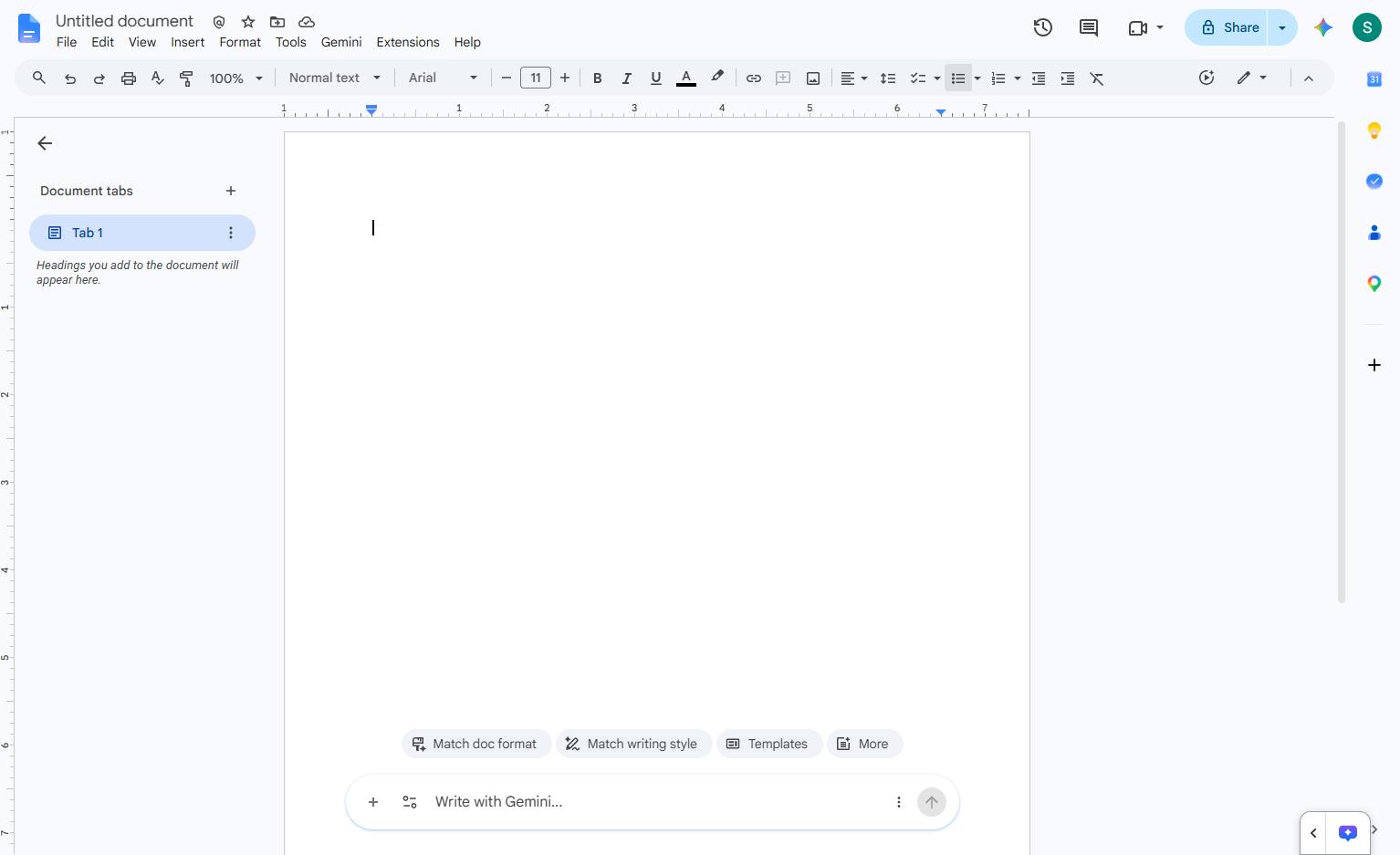
Task: Expand the Share options dropdown arrow
Action: click(1282, 27)
